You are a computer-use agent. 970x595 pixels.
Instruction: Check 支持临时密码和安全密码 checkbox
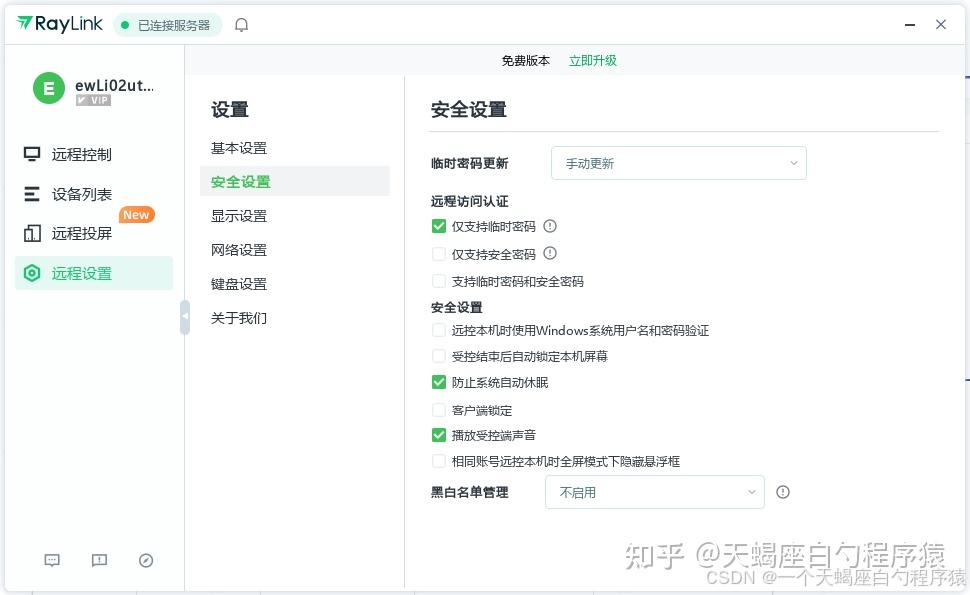click(439, 281)
